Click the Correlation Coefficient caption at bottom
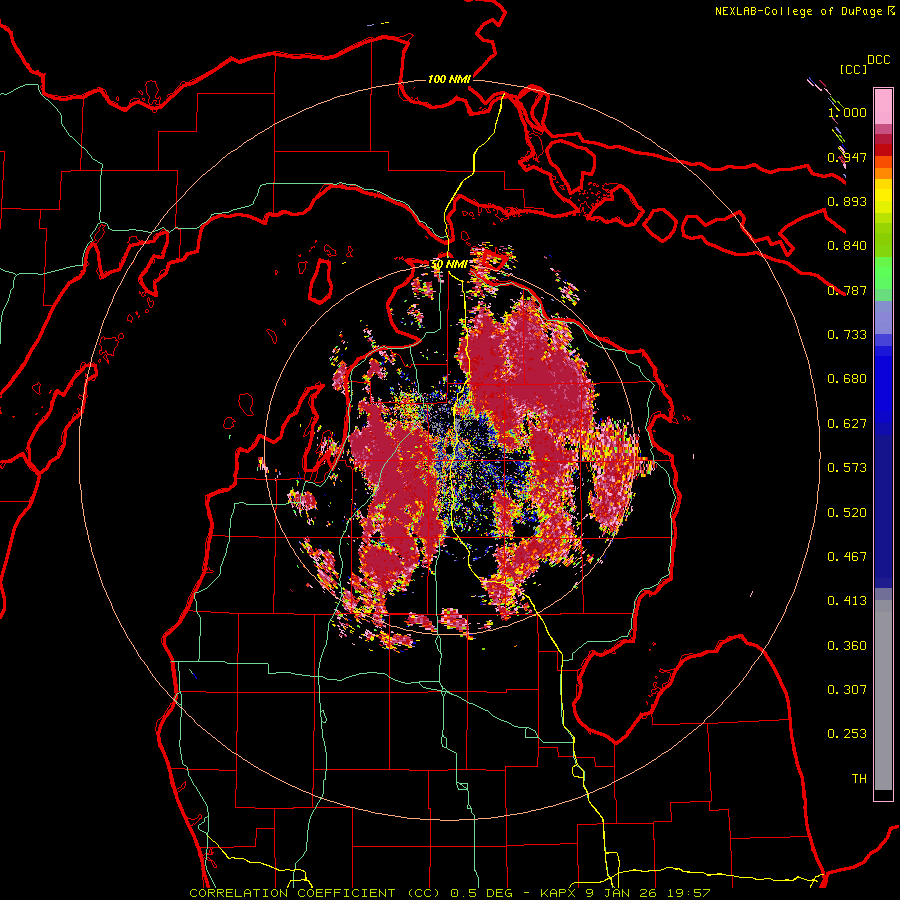This screenshot has width=900, height=900. pyautogui.click(x=450, y=893)
